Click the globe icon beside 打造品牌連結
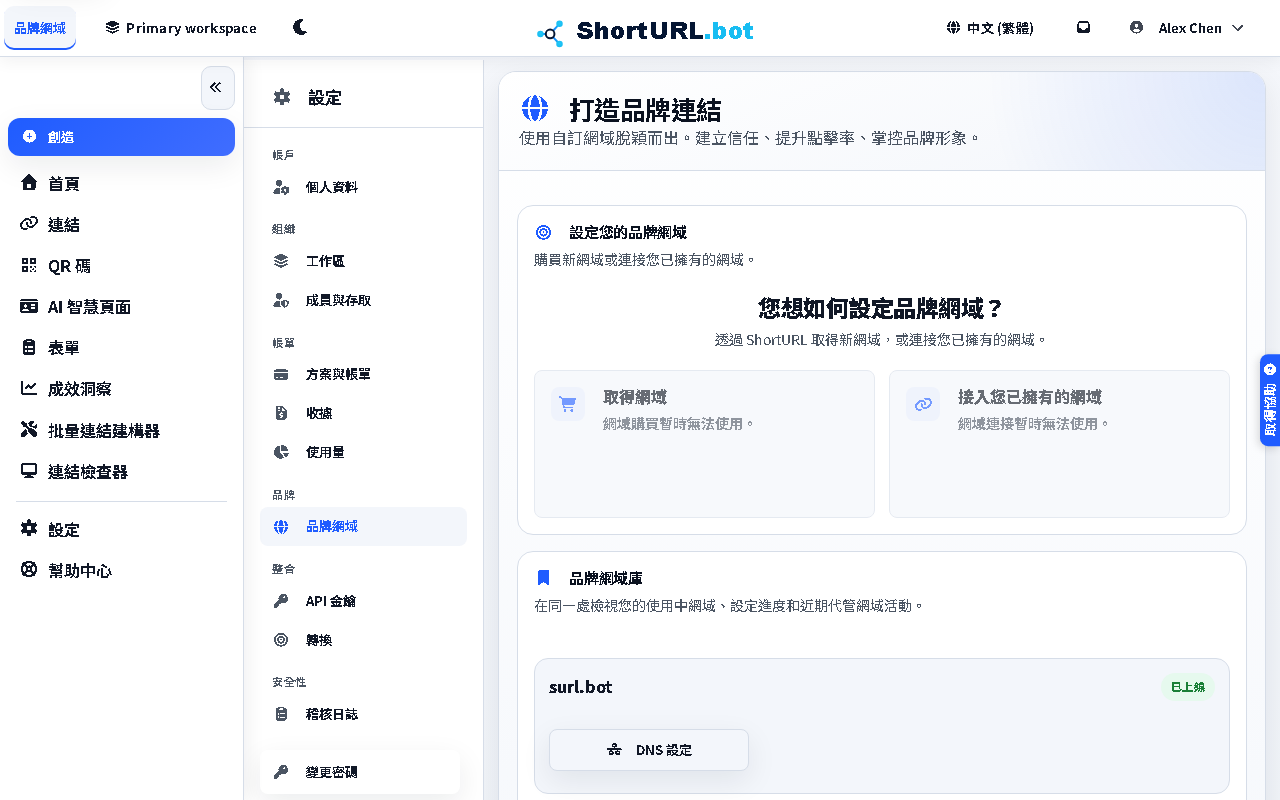Image resolution: width=1280 pixels, height=800 pixels. 535,108
